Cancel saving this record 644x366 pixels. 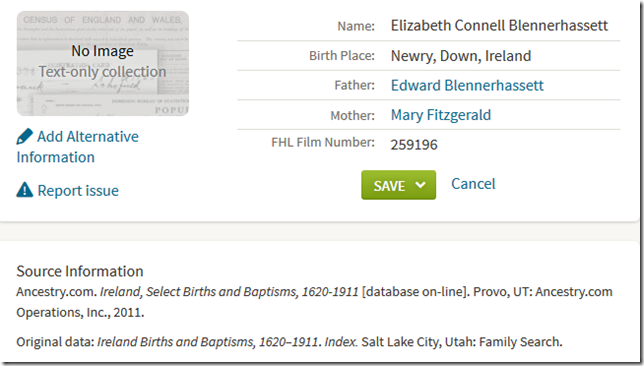(473, 184)
